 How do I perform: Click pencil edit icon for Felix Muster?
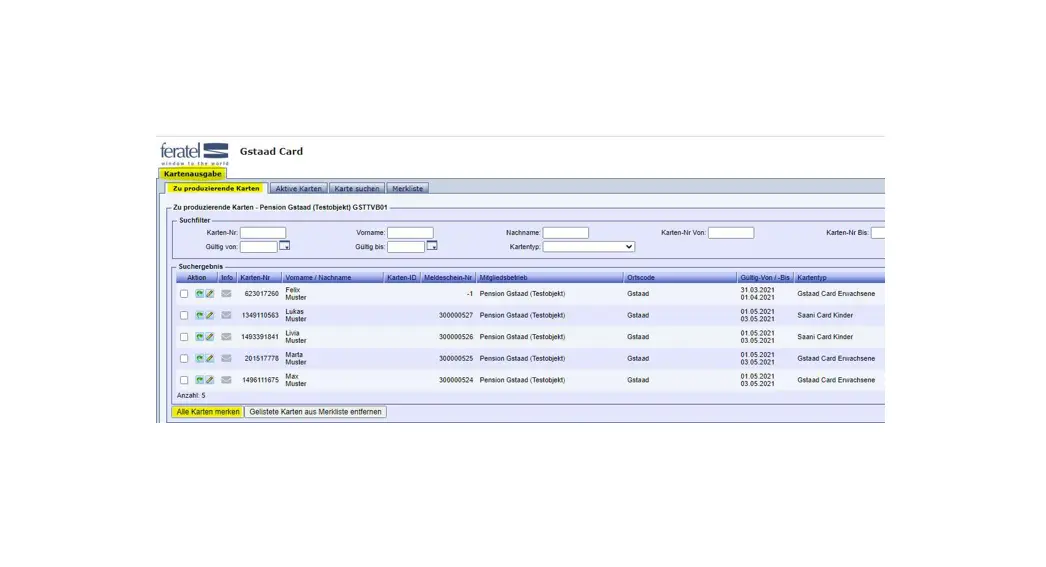point(209,294)
